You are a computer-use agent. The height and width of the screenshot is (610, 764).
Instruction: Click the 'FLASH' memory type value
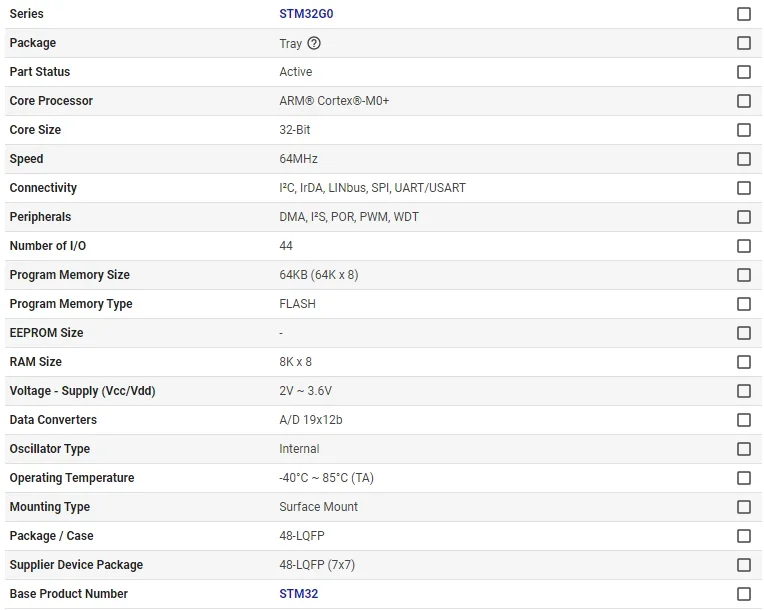coord(297,304)
